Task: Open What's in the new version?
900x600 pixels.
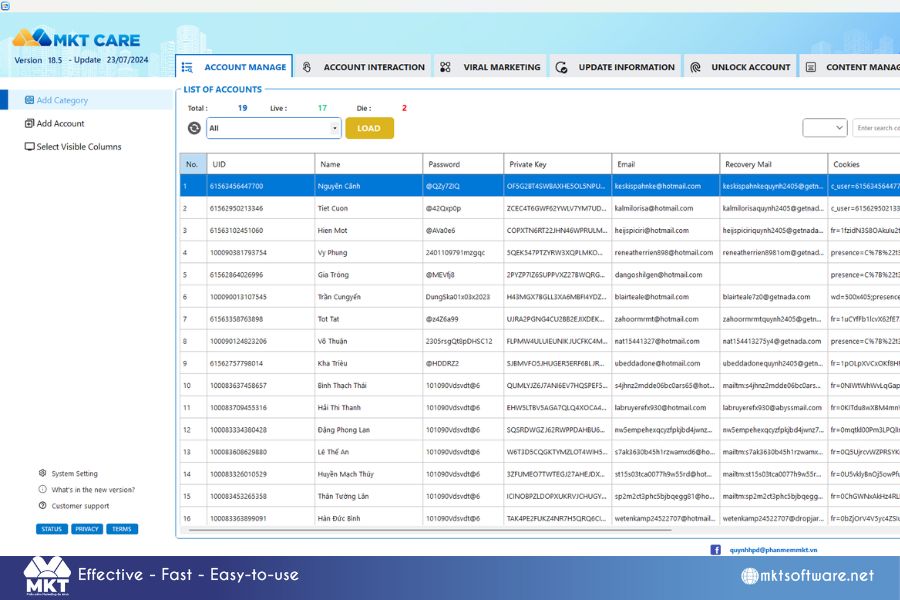Action: click(x=93, y=490)
